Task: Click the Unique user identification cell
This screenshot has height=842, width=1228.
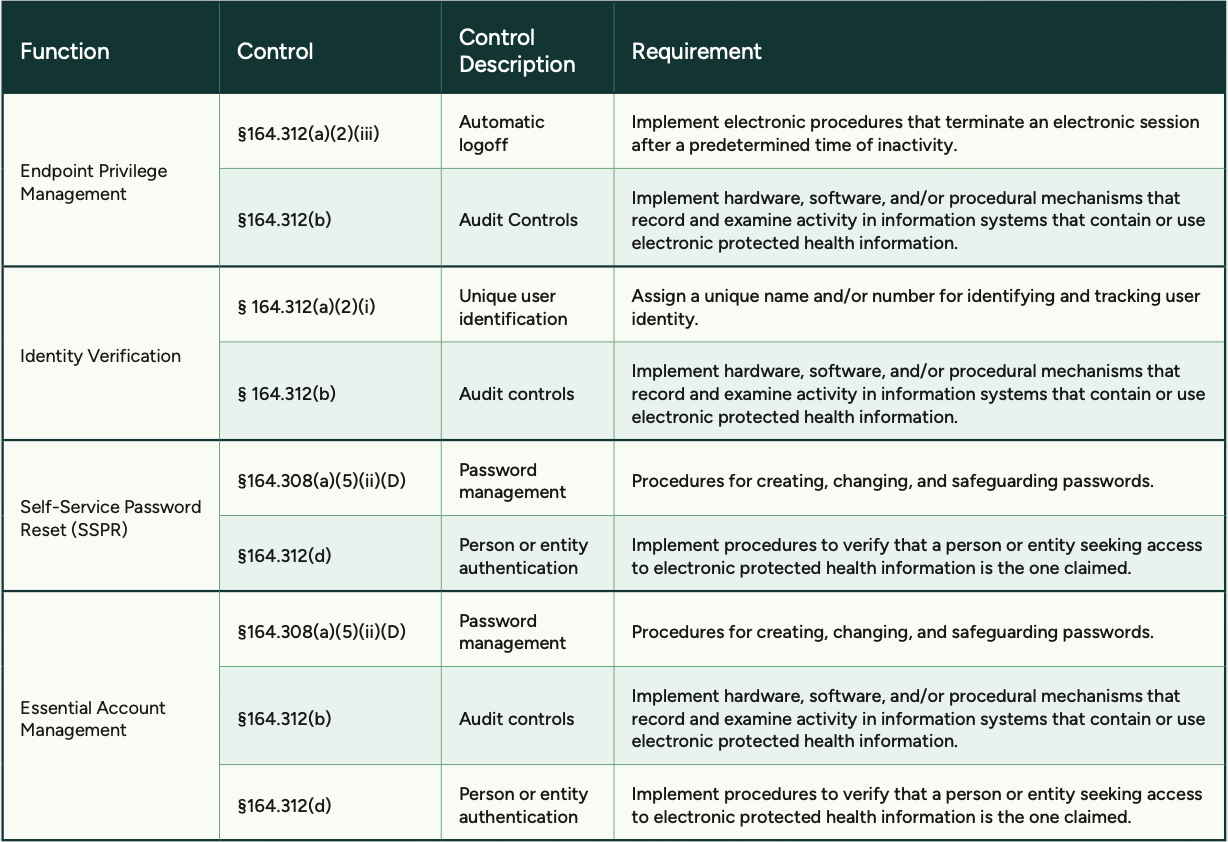Action: pyautogui.click(x=513, y=307)
